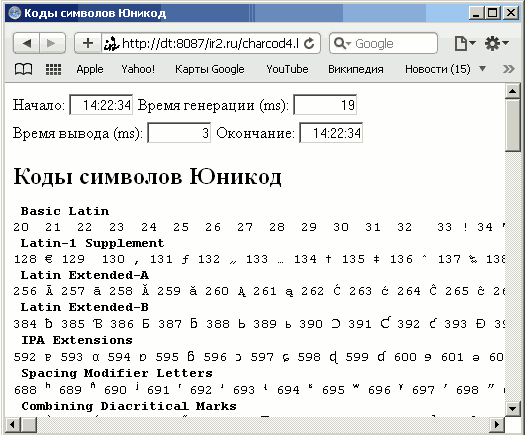This screenshot has width=526, height=435.
Task: Click the Коды символов Юникод page heading
Action: click(147, 177)
